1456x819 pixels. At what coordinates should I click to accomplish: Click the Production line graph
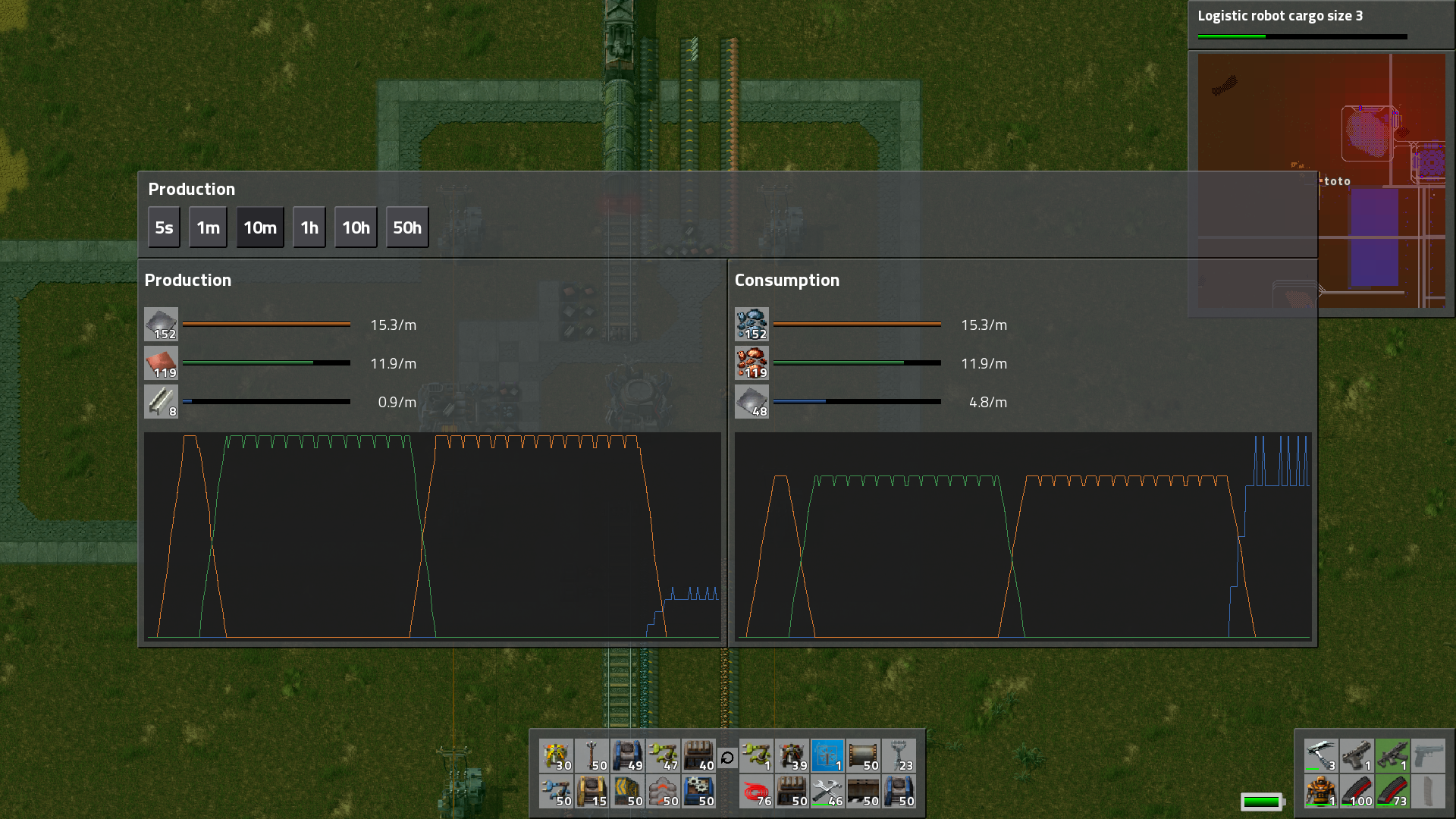(432, 536)
